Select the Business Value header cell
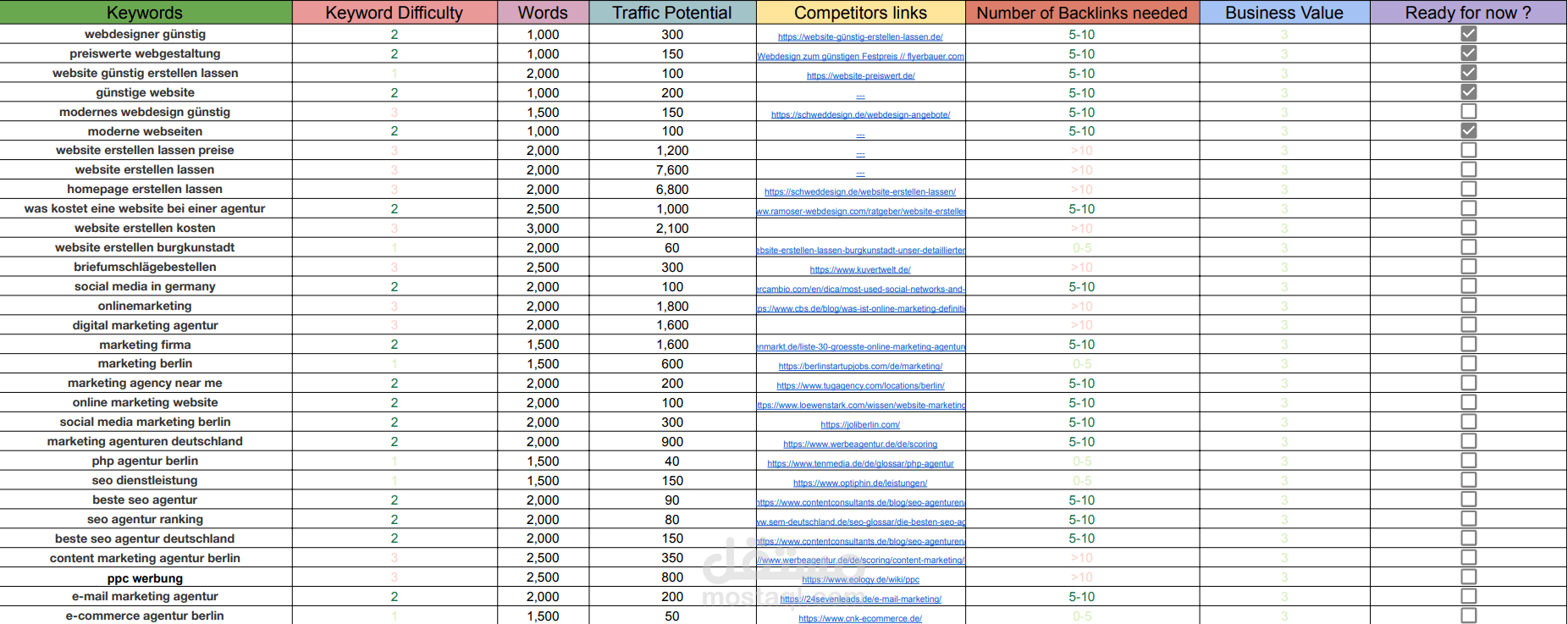Viewport: 1568px width, 624px height. pyautogui.click(x=1284, y=13)
